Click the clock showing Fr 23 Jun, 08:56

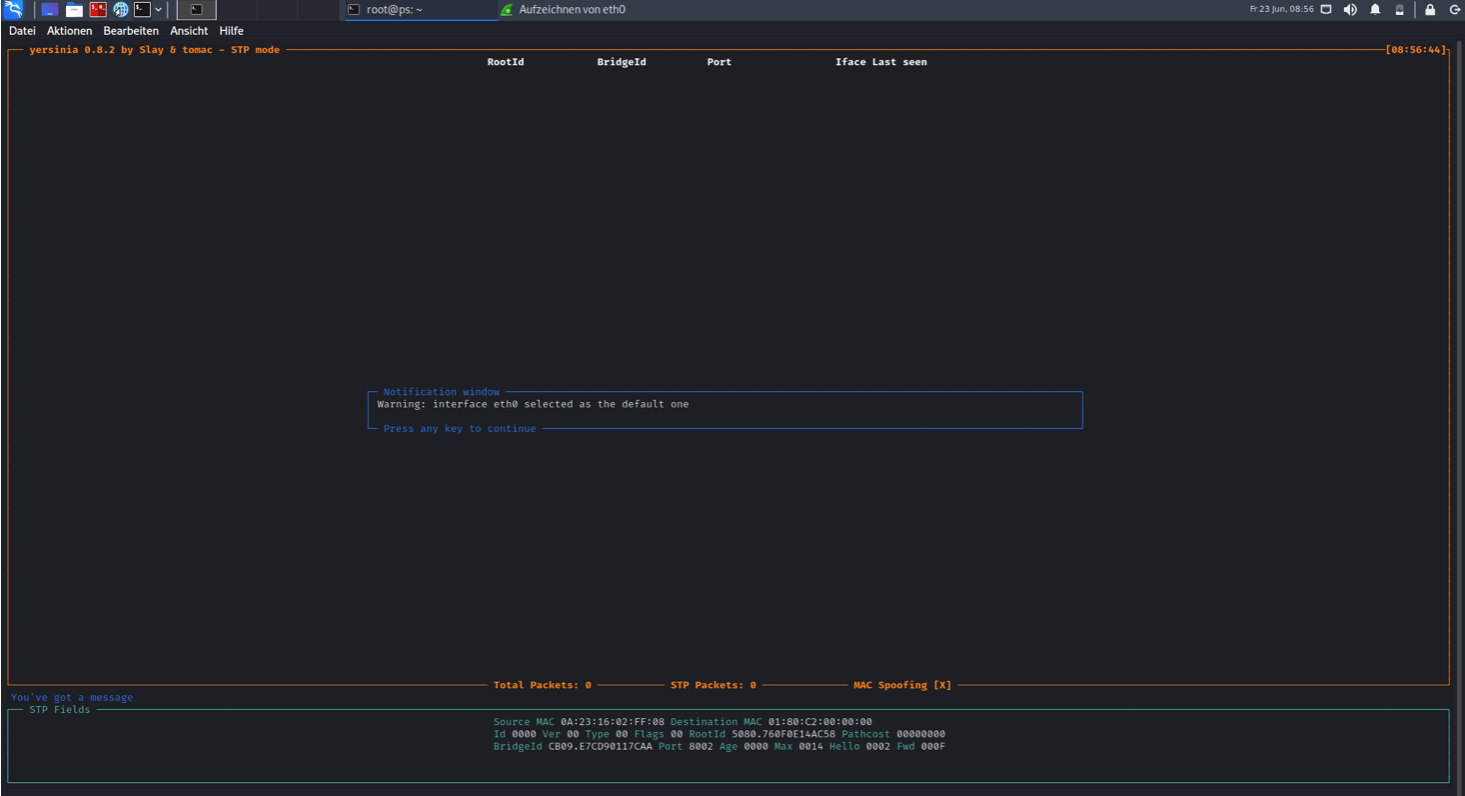[1281, 9]
